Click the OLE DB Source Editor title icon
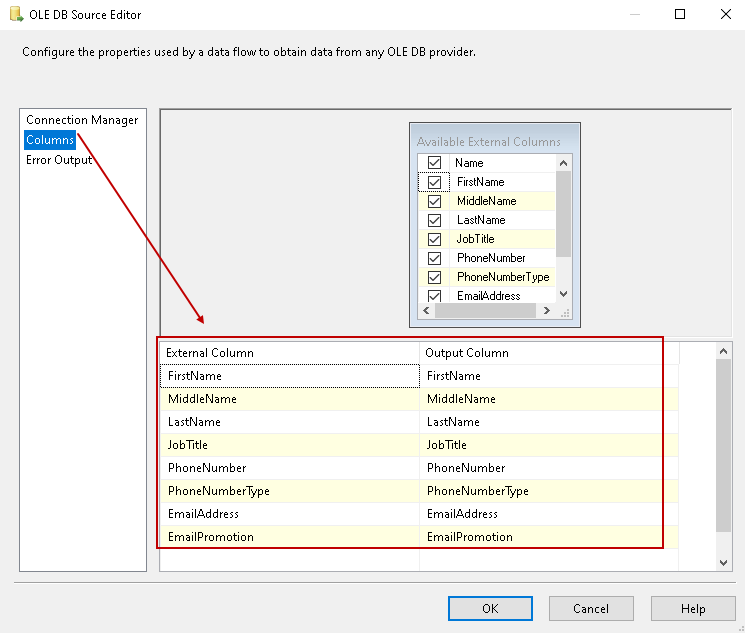Screen dimensions: 745x633 point(17,14)
